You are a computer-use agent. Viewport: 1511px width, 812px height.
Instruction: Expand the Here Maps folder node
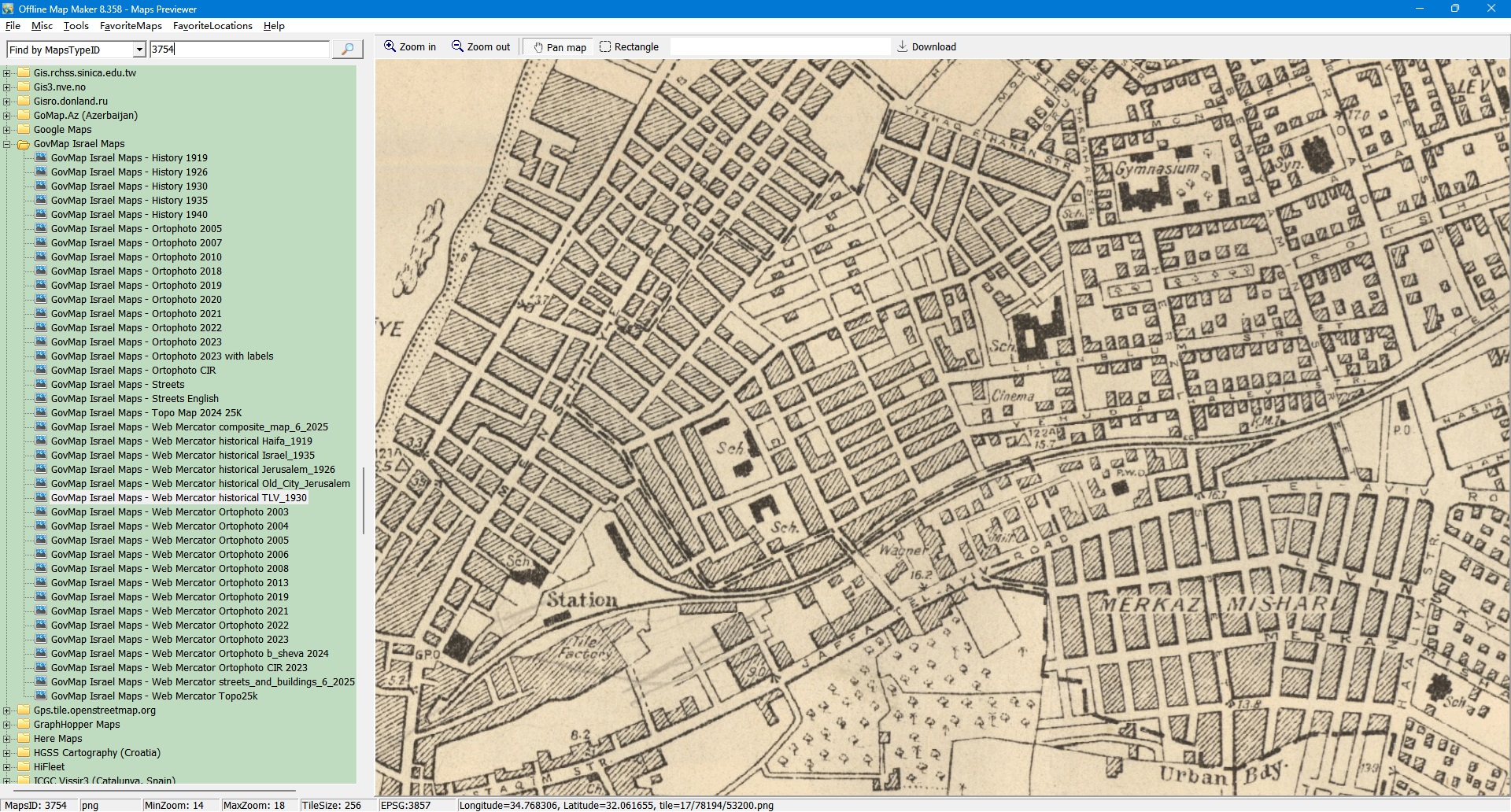[7, 739]
